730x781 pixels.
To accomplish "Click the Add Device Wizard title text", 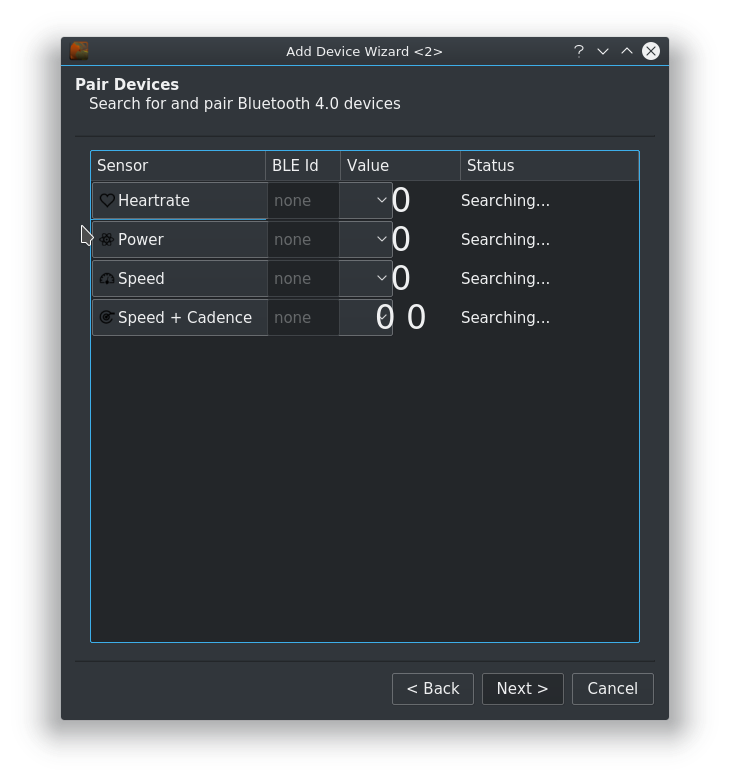I will tap(364, 51).
